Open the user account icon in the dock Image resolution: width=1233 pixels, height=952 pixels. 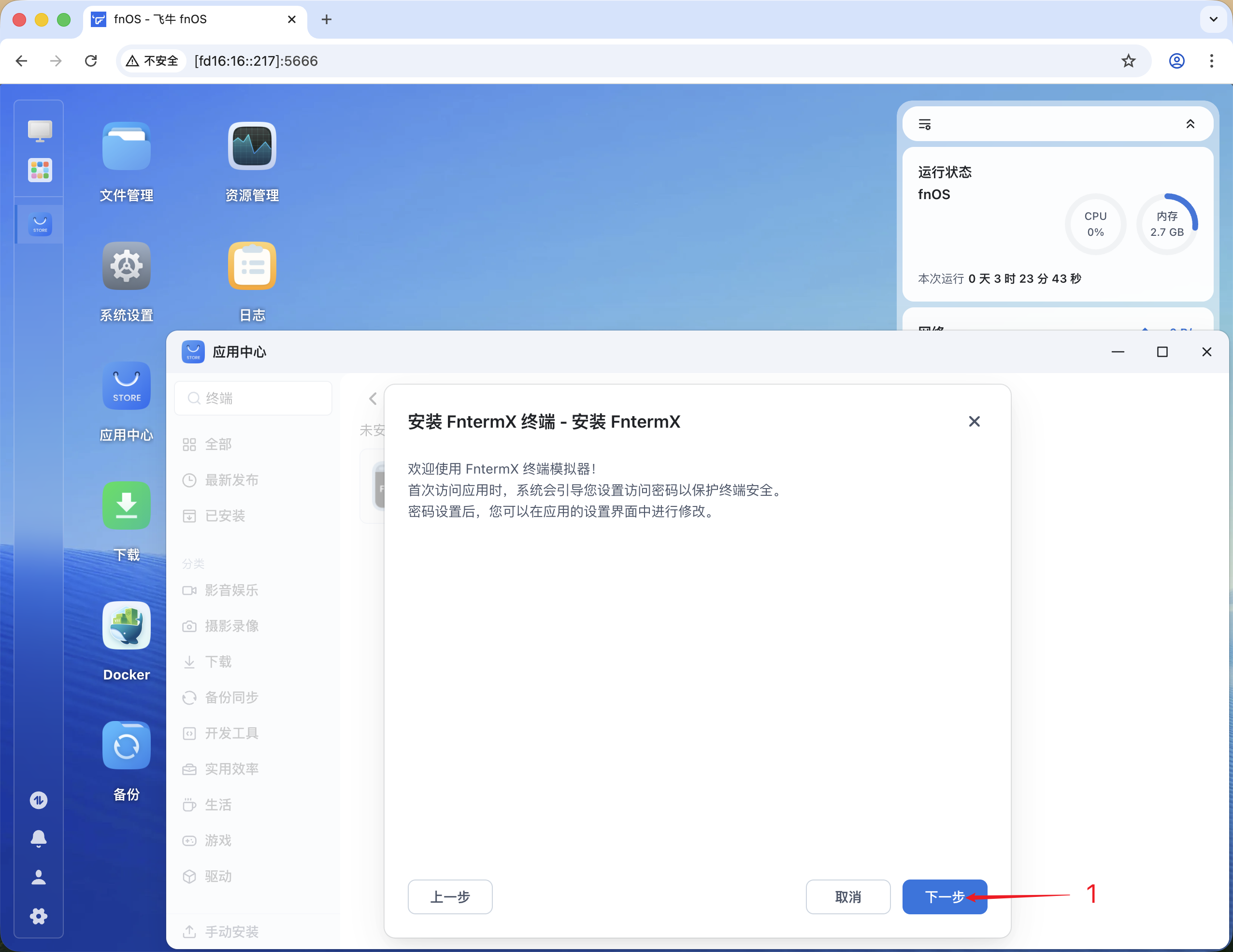point(38,876)
